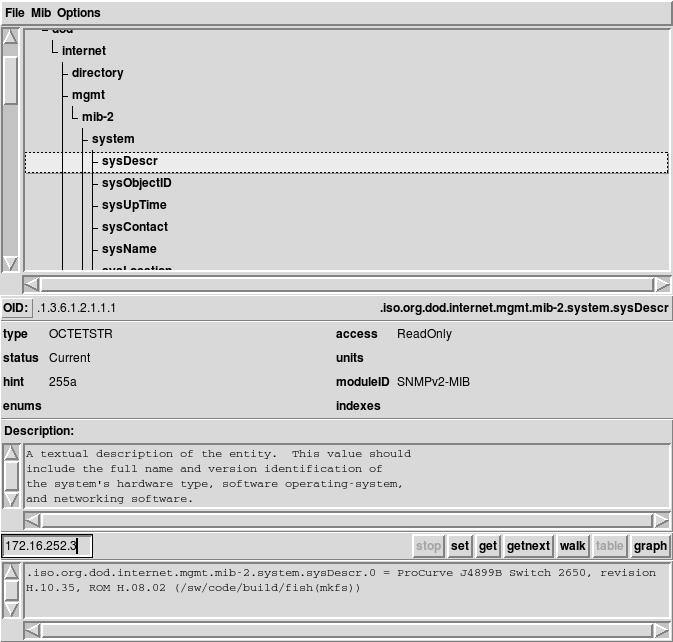
Task: Click the host address input field
Action: 47,546
